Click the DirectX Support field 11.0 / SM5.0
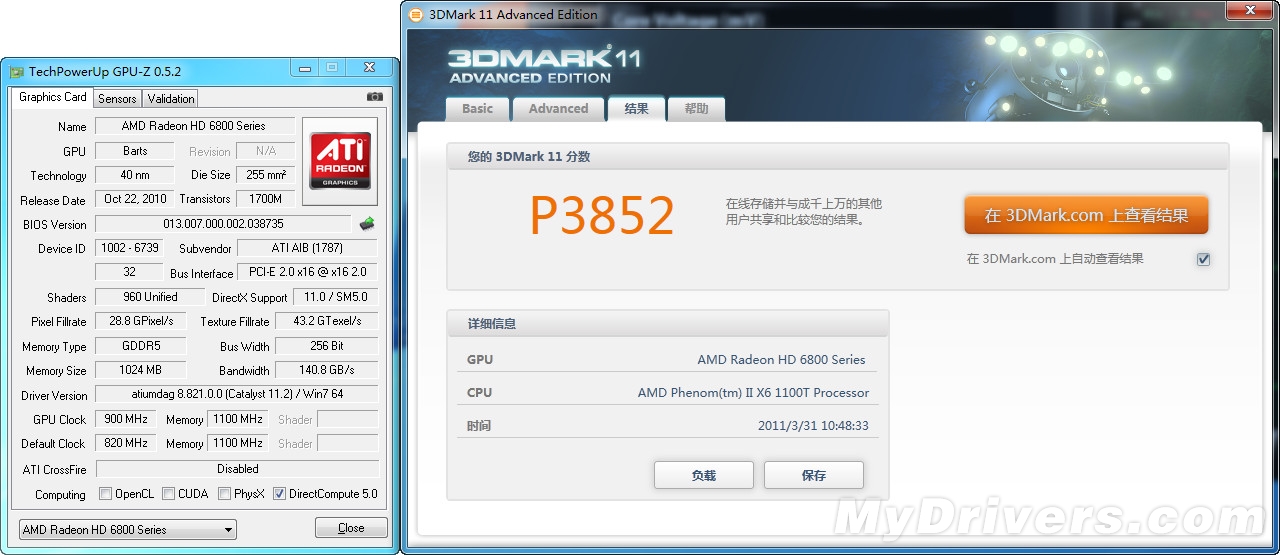Screen dimensions: 1280x555 pos(335,297)
